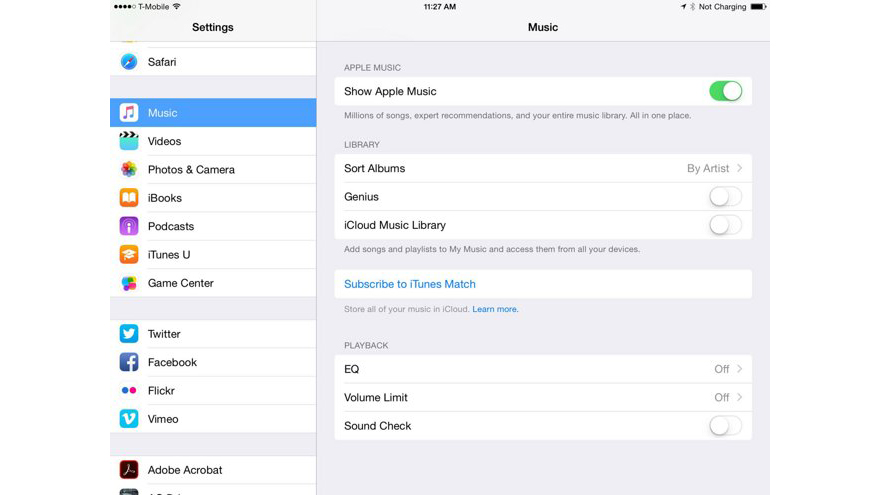Open Safari settings row label
This screenshot has width=880, height=495.
click(x=162, y=62)
